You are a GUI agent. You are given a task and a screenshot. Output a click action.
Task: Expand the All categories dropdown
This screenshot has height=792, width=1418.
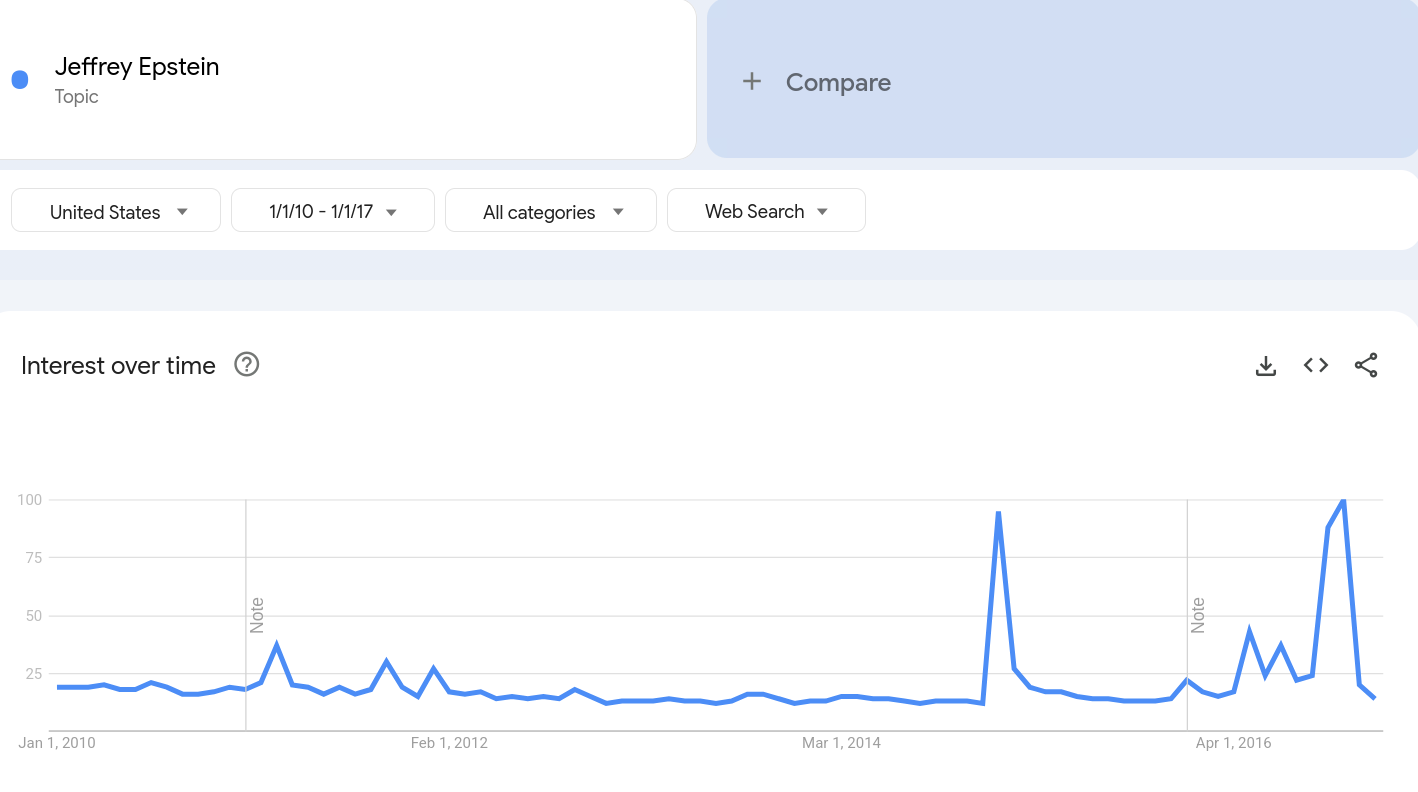551,211
